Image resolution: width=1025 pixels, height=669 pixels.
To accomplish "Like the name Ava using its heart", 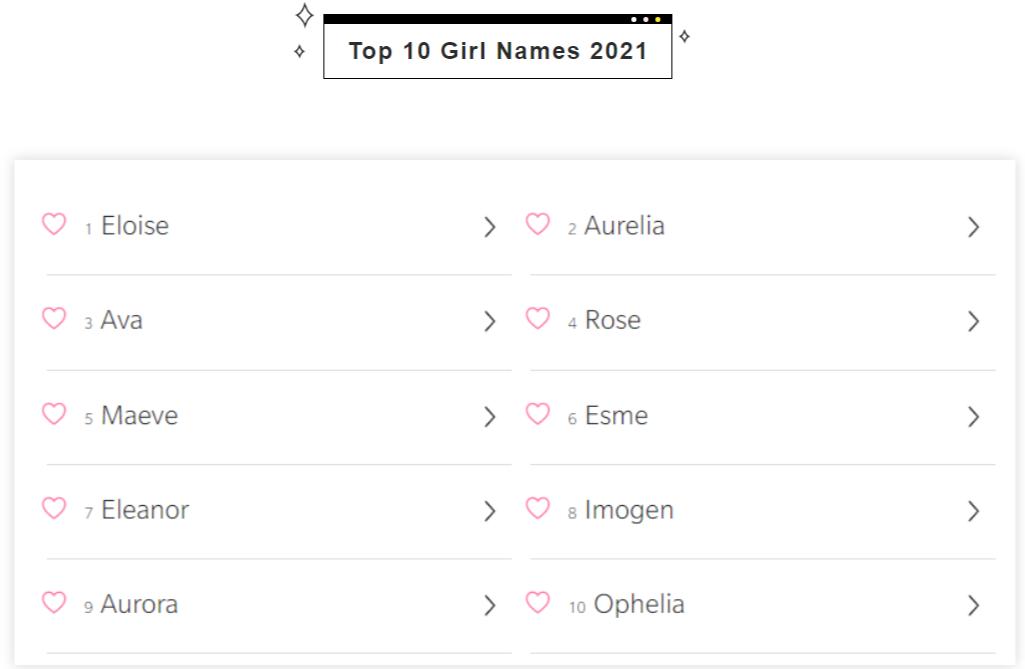I will click(x=54, y=319).
